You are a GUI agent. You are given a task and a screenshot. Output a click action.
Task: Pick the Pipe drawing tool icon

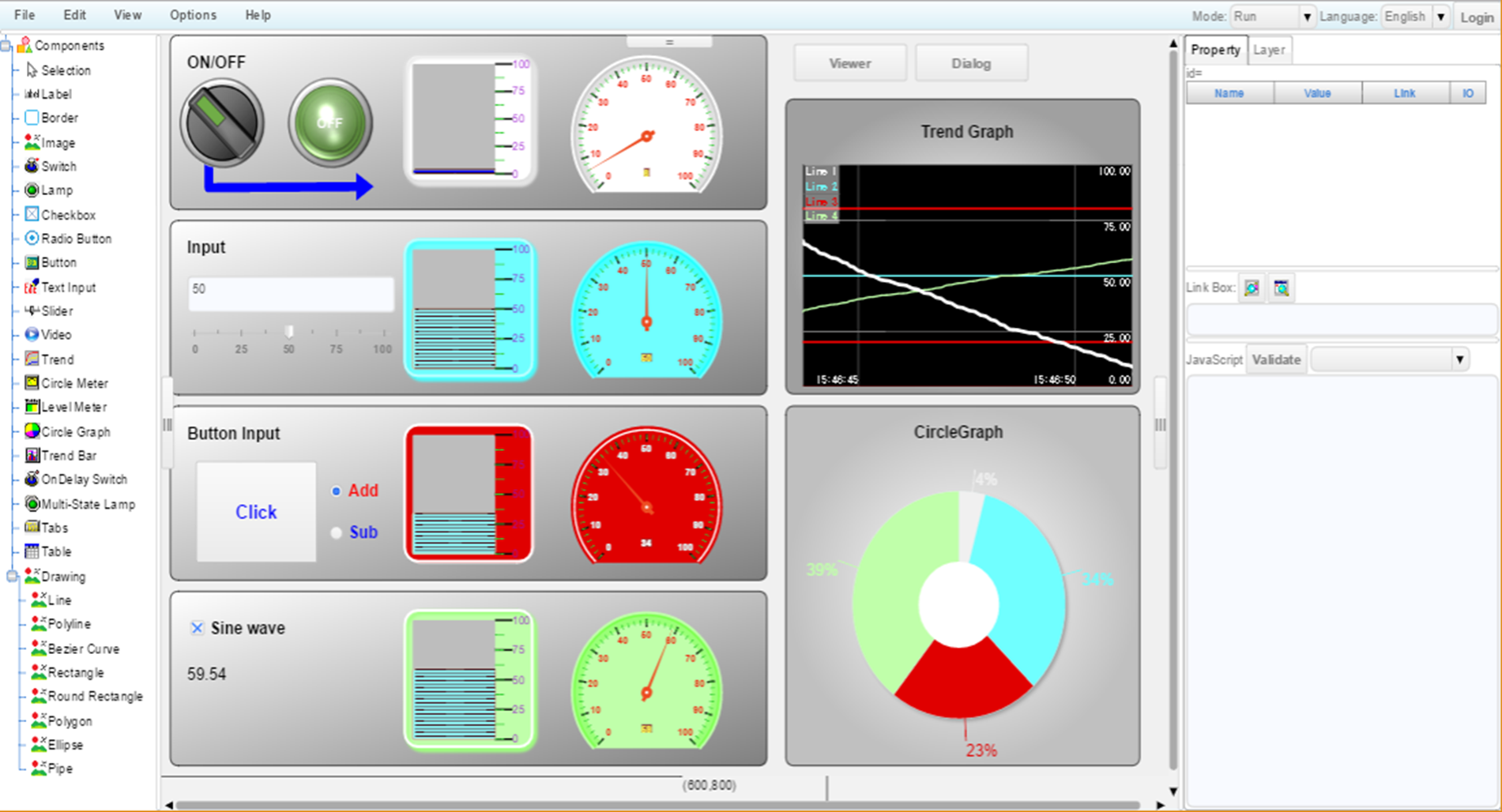(x=39, y=769)
